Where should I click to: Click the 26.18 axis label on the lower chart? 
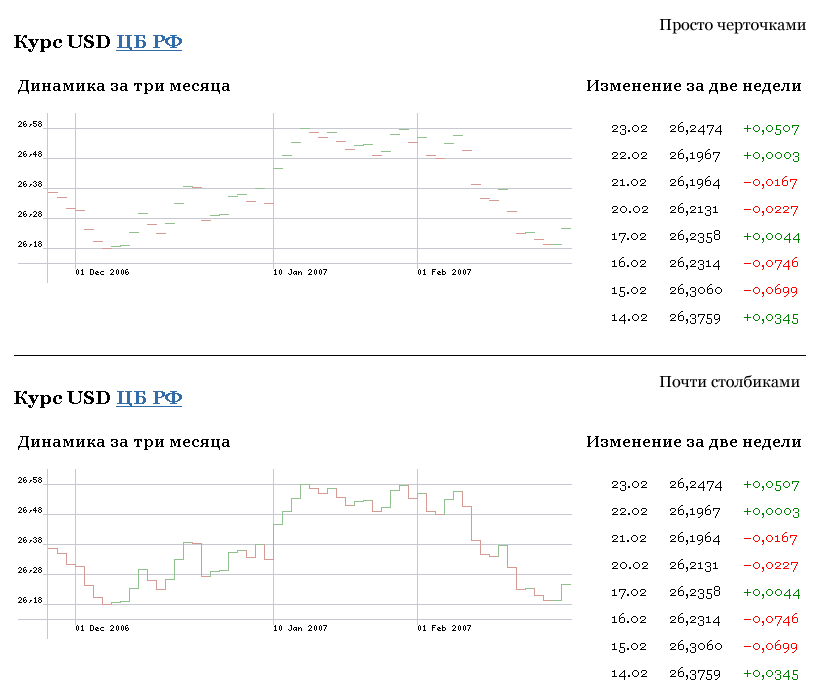30,601
